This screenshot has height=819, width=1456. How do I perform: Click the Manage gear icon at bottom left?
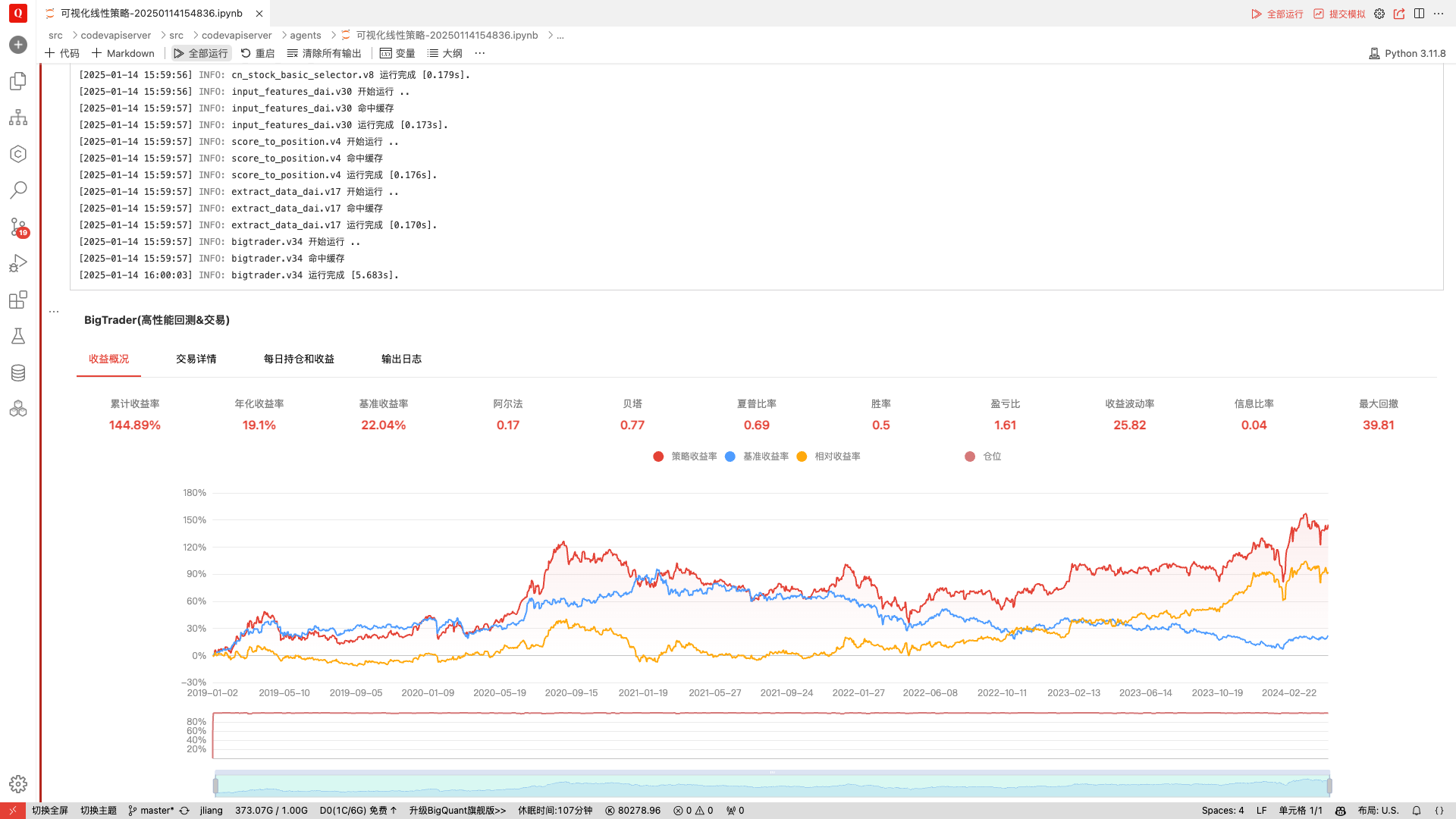[x=18, y=784]
